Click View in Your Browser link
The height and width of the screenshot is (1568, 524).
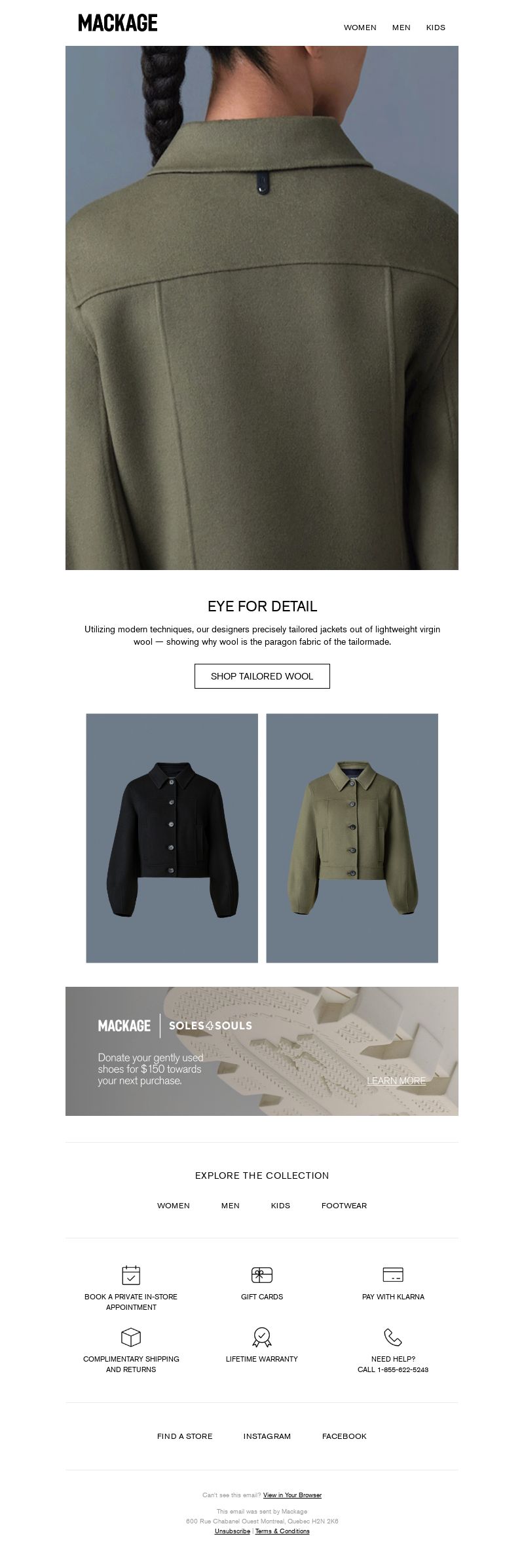(x=292, y=1495)
